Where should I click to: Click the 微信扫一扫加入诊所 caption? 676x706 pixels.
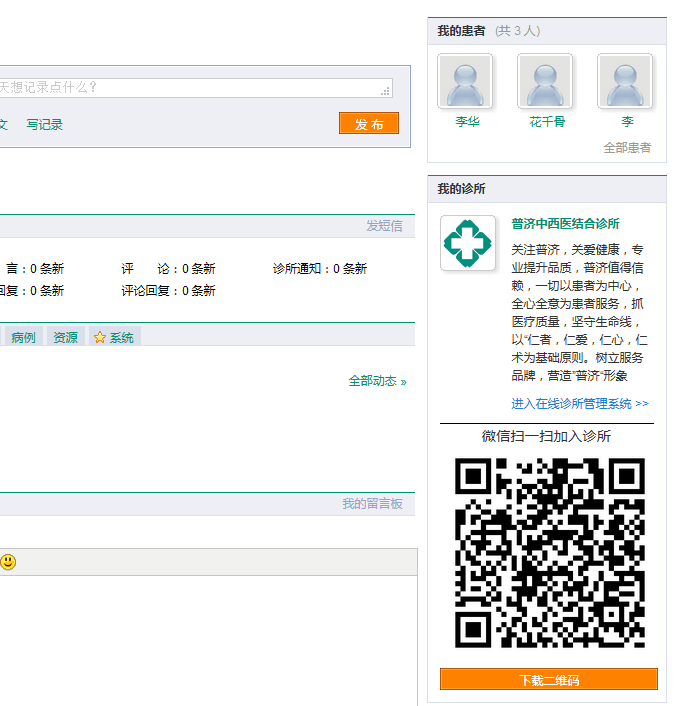(x=546, y=436)
